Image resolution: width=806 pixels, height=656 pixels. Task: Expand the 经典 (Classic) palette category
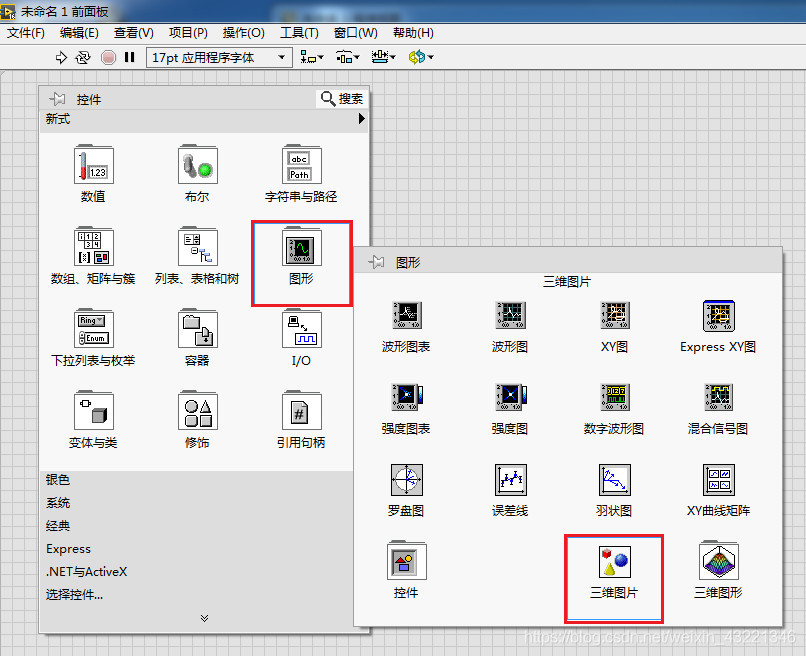[58, 526]
